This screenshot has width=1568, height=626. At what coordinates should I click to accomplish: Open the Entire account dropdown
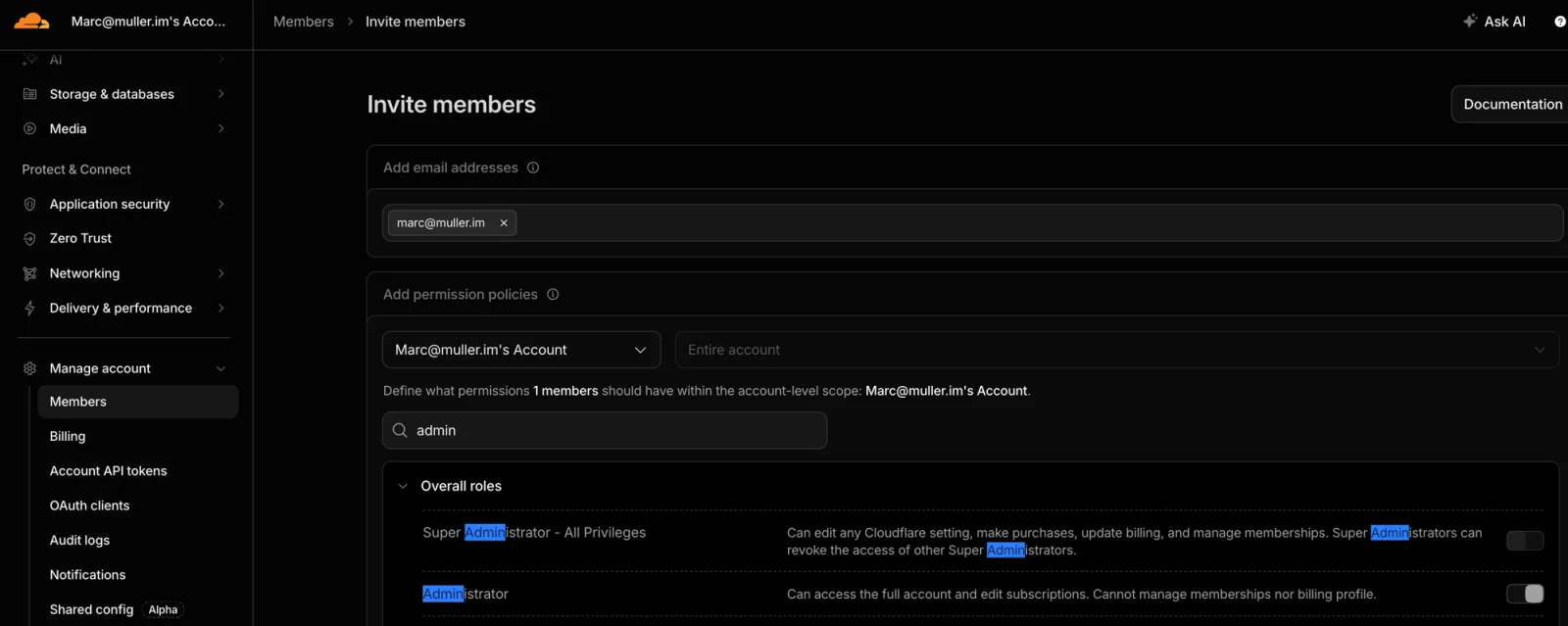pos(1116,350)
